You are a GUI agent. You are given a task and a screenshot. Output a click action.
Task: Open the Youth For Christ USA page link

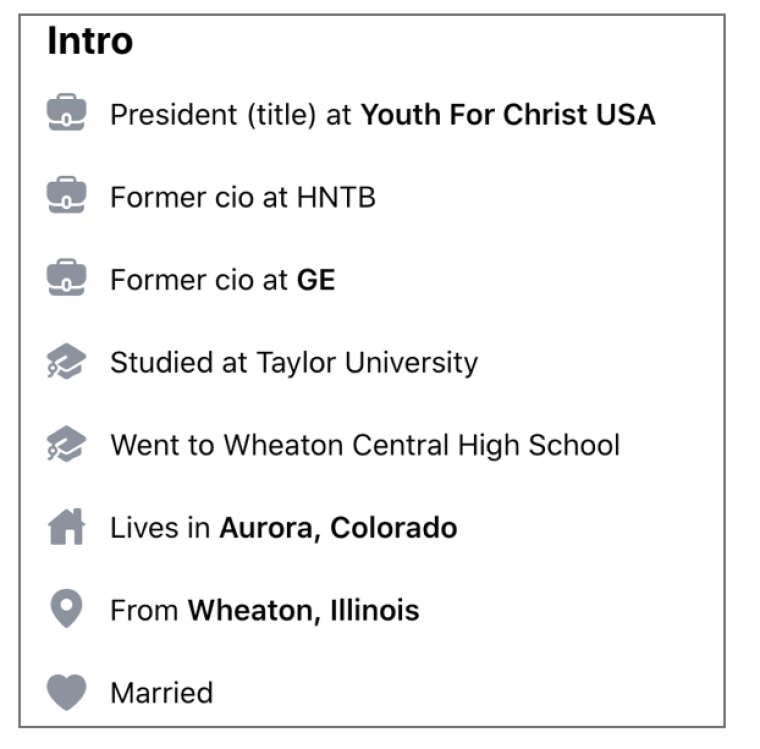pyautogui.click(x=508, y=115)
